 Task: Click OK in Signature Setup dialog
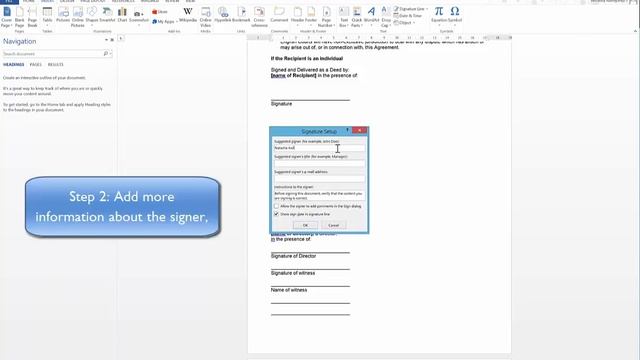pyautogui.click(x=305, y=225)
